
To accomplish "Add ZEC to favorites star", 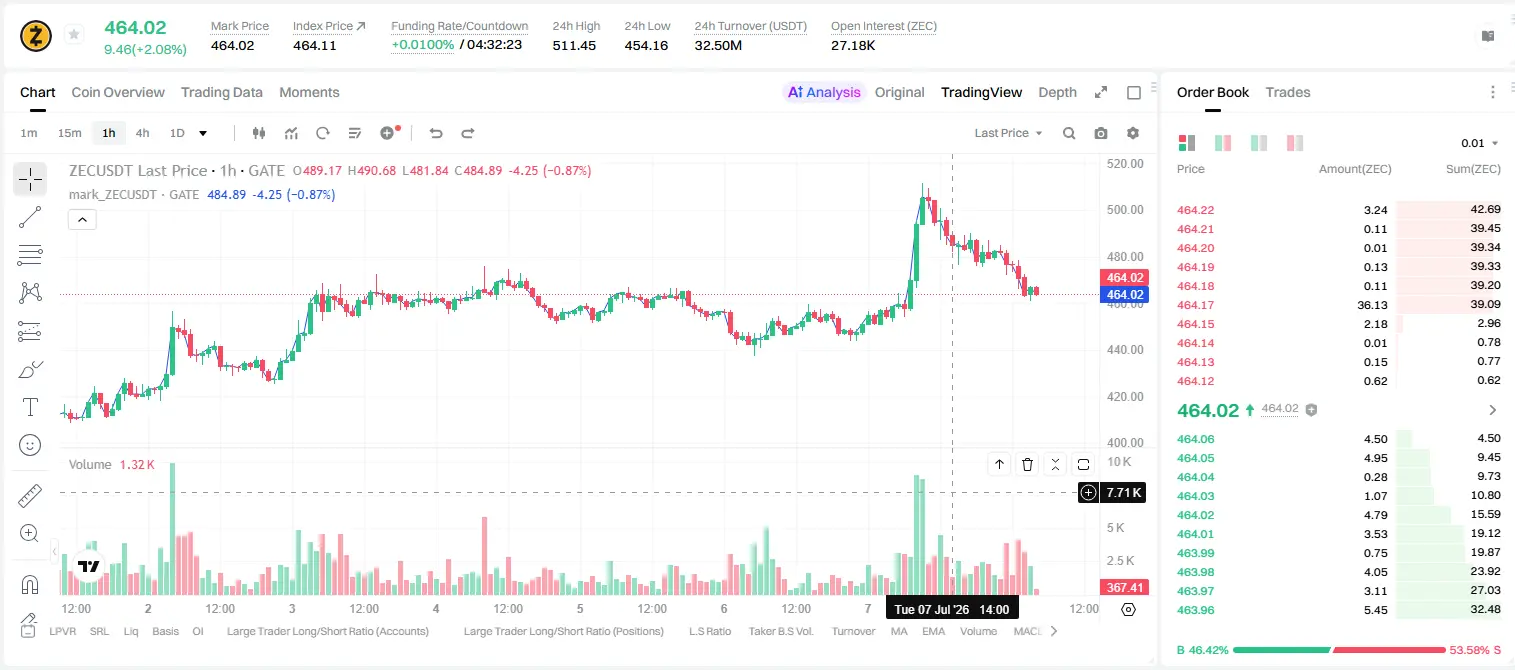I will tap(74, 35).
